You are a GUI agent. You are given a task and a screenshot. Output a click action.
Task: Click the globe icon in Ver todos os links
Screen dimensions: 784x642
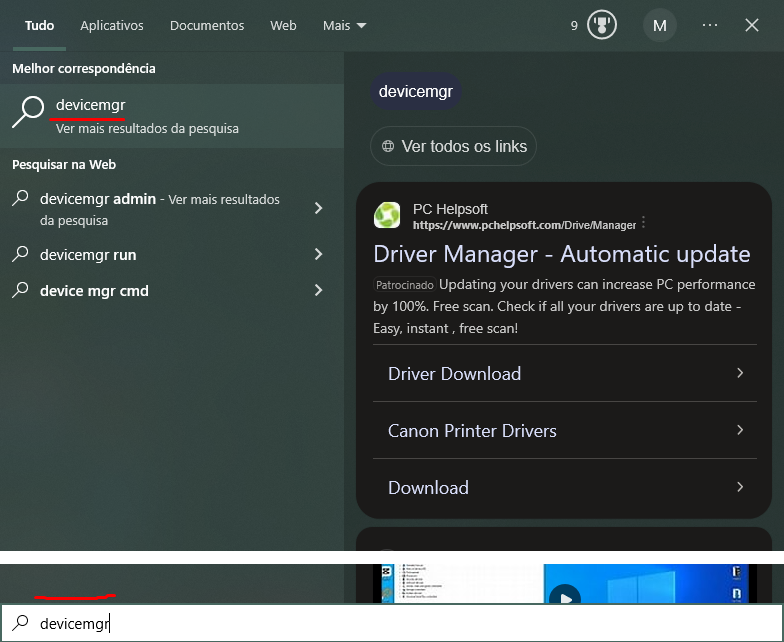[388, 146]
